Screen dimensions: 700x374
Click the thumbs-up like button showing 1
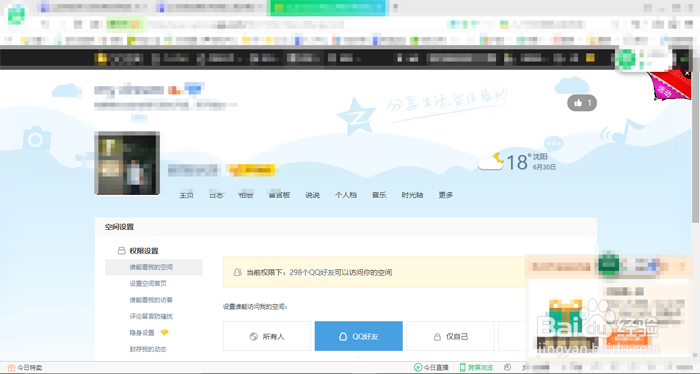coord(582,103)
